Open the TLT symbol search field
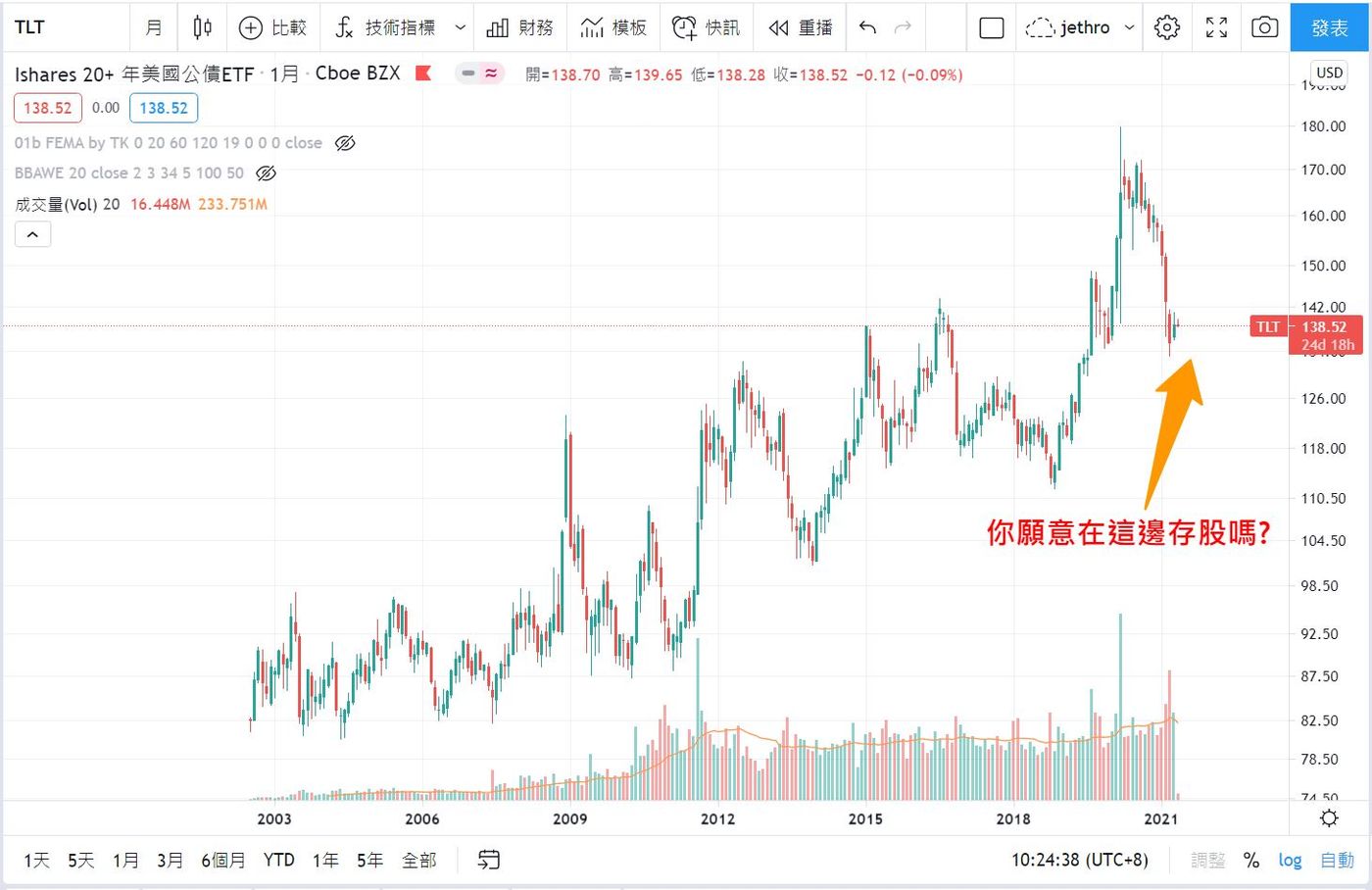The width and height of the screenshot is (1372, 890). pos(65,27)
